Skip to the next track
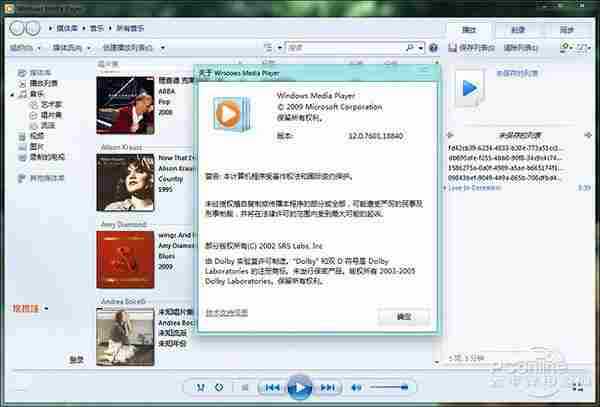The height and width of the screenshot is (407, 600). [326, 387]
